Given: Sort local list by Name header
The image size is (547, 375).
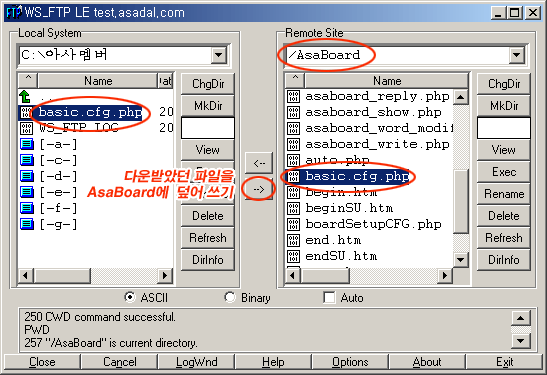Looking at the screenshot, I should pyautogui.click(x=98, y=81).
